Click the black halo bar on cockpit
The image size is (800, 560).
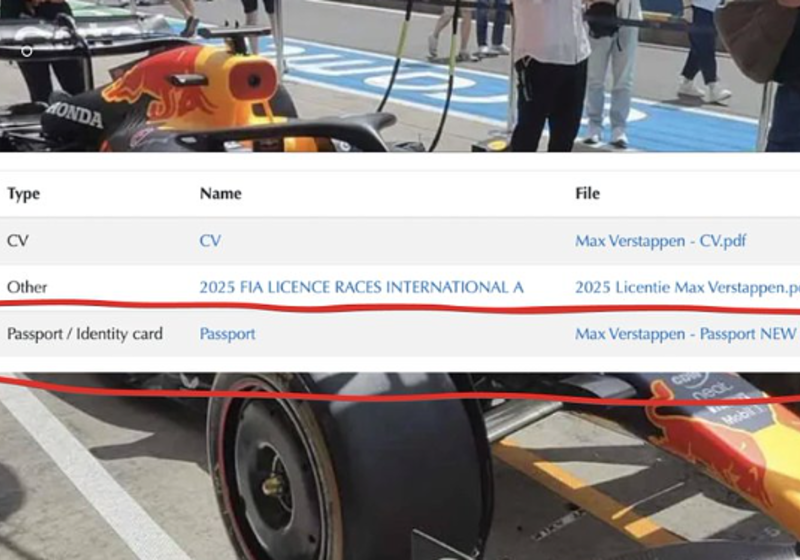click(286, 130)
